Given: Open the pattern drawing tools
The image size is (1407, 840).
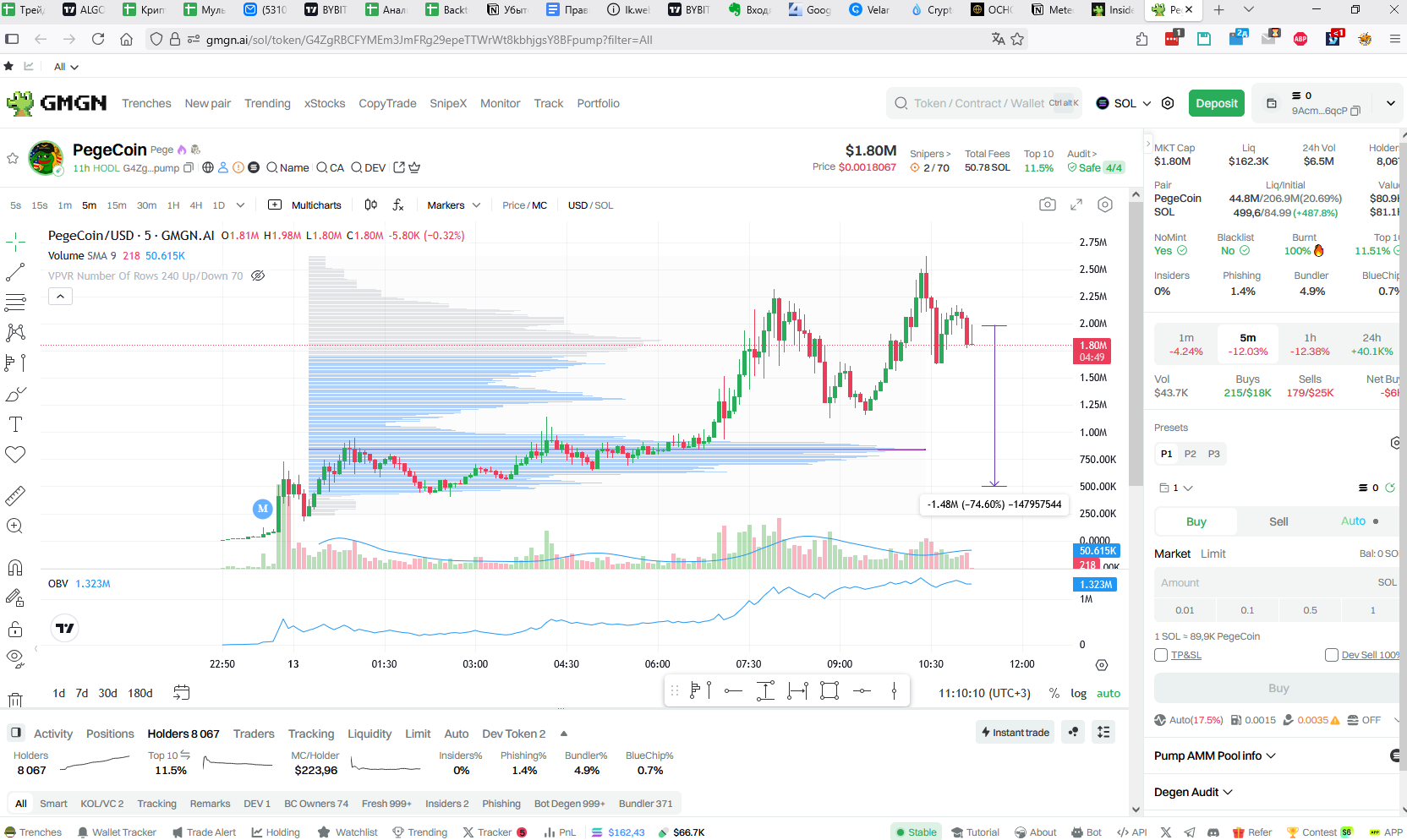Looking at the screenshot, I should coord(15,332).
